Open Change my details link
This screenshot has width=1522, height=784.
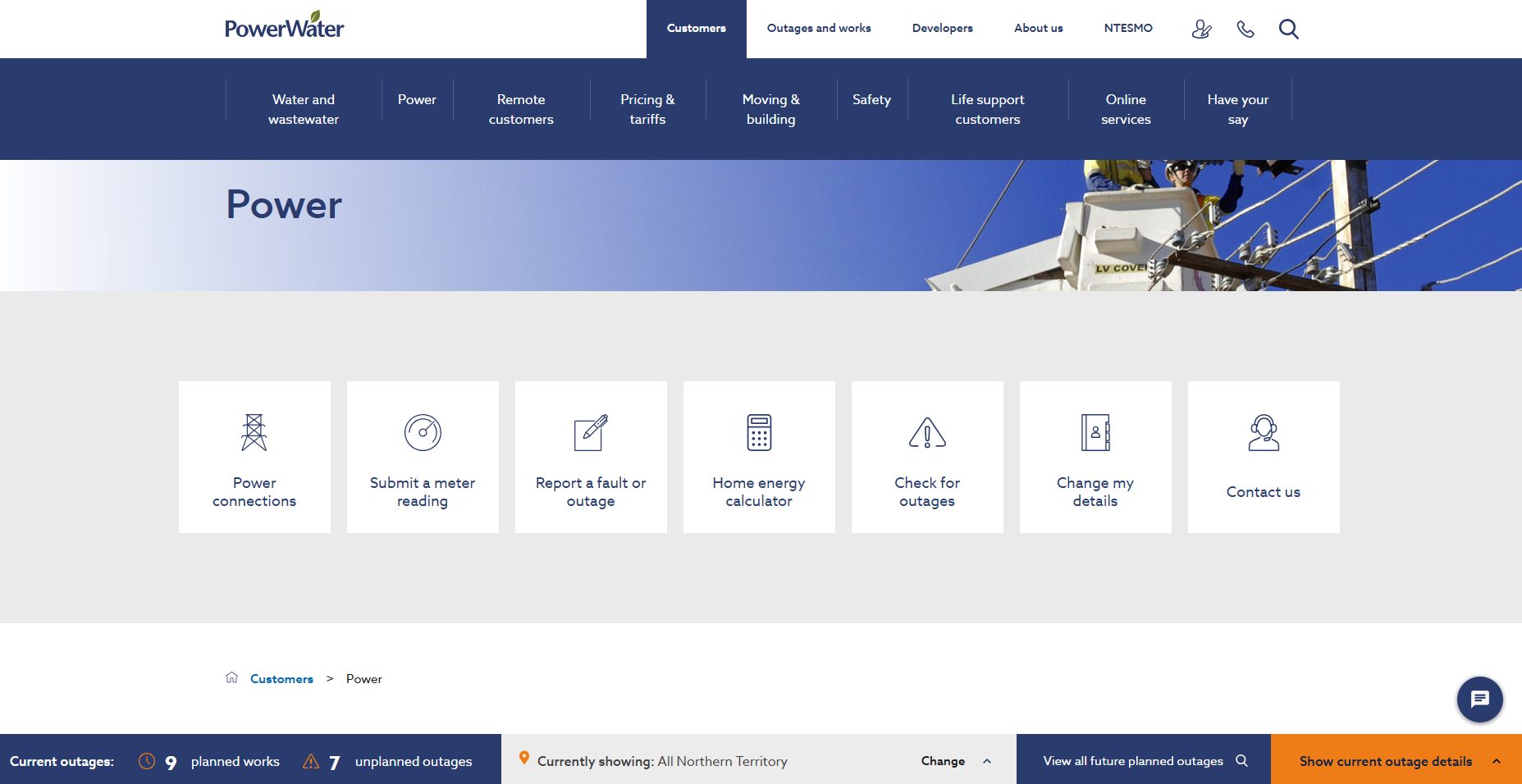pos(1095,492)
